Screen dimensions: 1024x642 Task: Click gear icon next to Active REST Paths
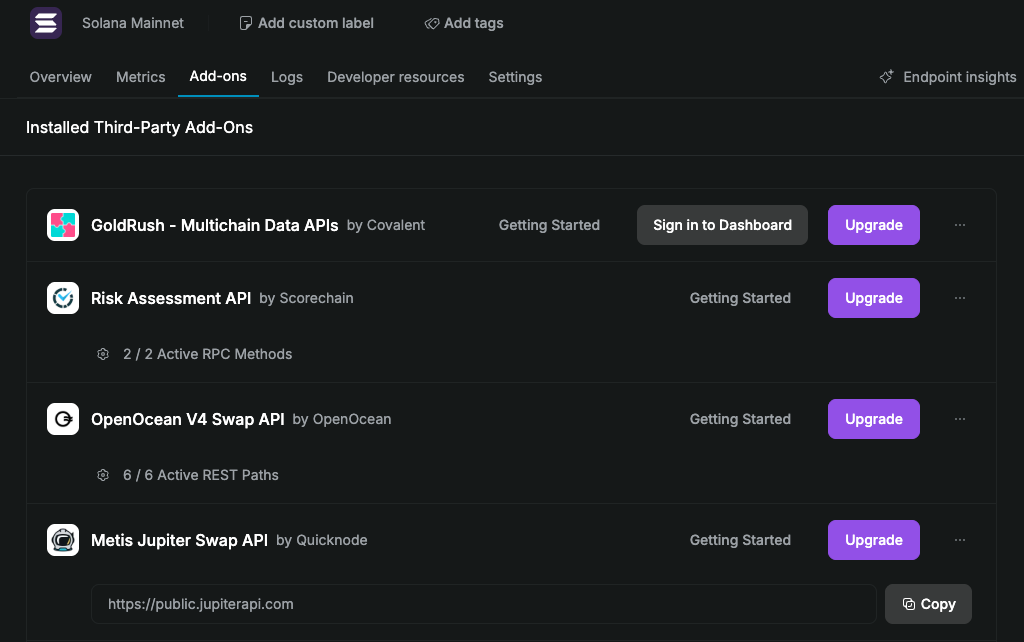(103, 475)
